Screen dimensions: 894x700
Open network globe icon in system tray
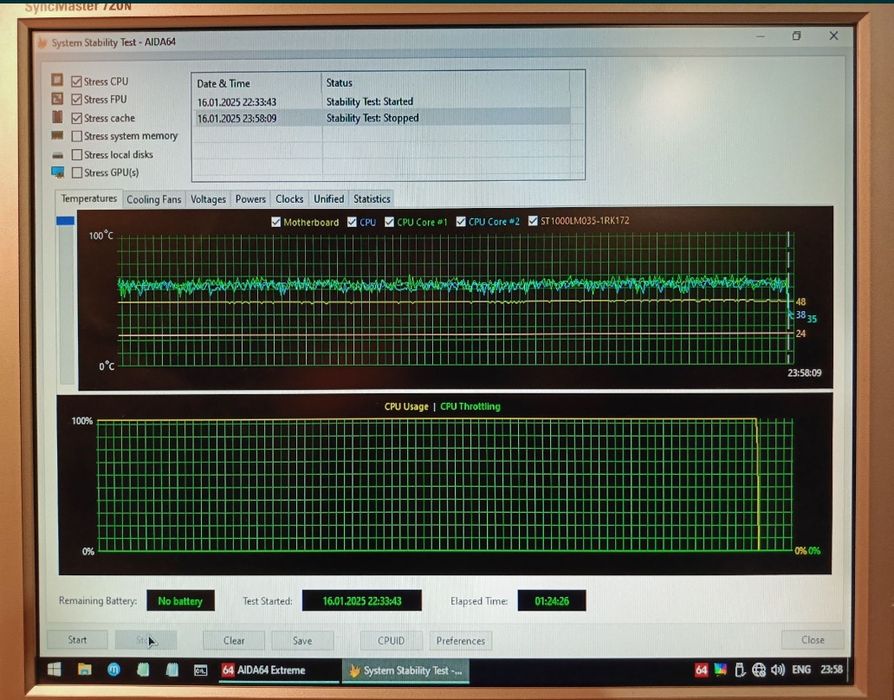(758, 670)
